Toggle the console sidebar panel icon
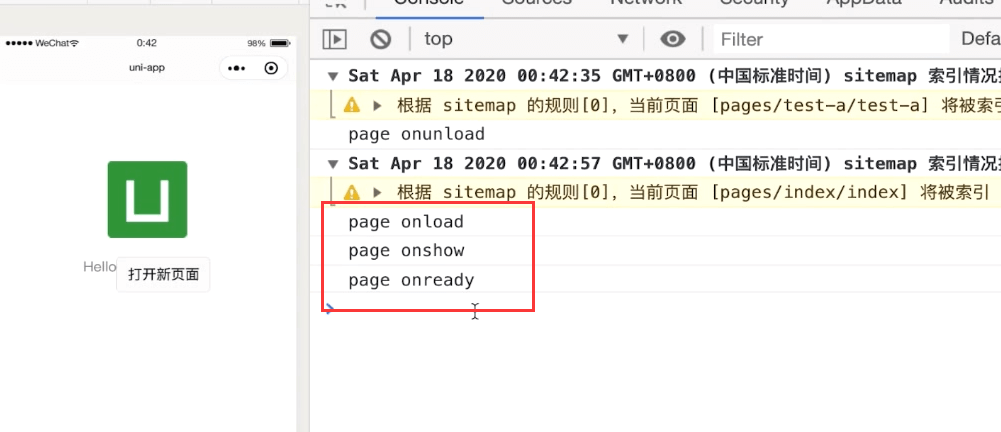Image resolution: width=1001 pixels, height=432 pixels. point(335,40)
